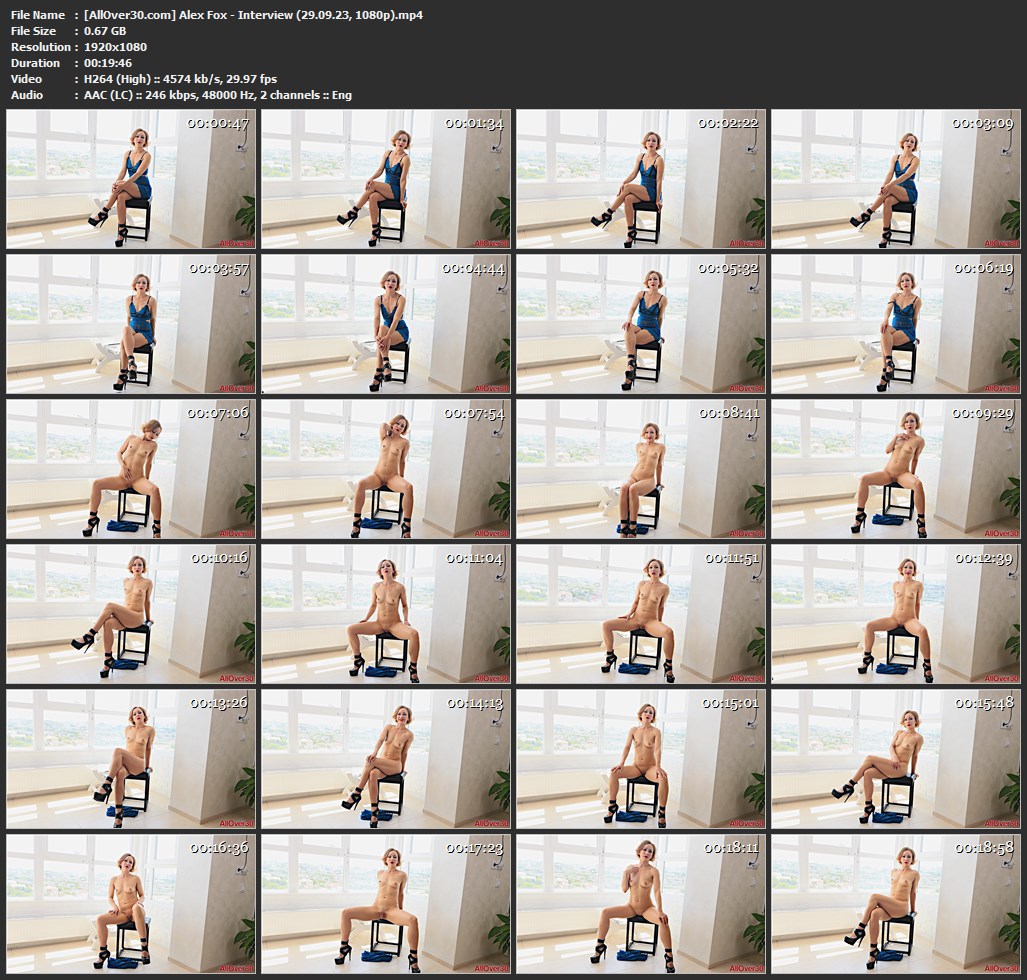Click the File Name label
This screenshot has width=1027, height=980.
tap(38, 15)
